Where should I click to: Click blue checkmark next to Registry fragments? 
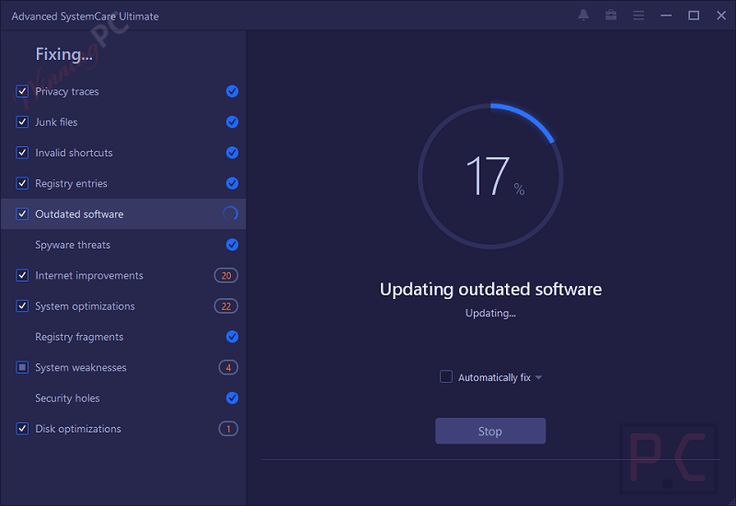pyautogui.click(x=232, y=337)
